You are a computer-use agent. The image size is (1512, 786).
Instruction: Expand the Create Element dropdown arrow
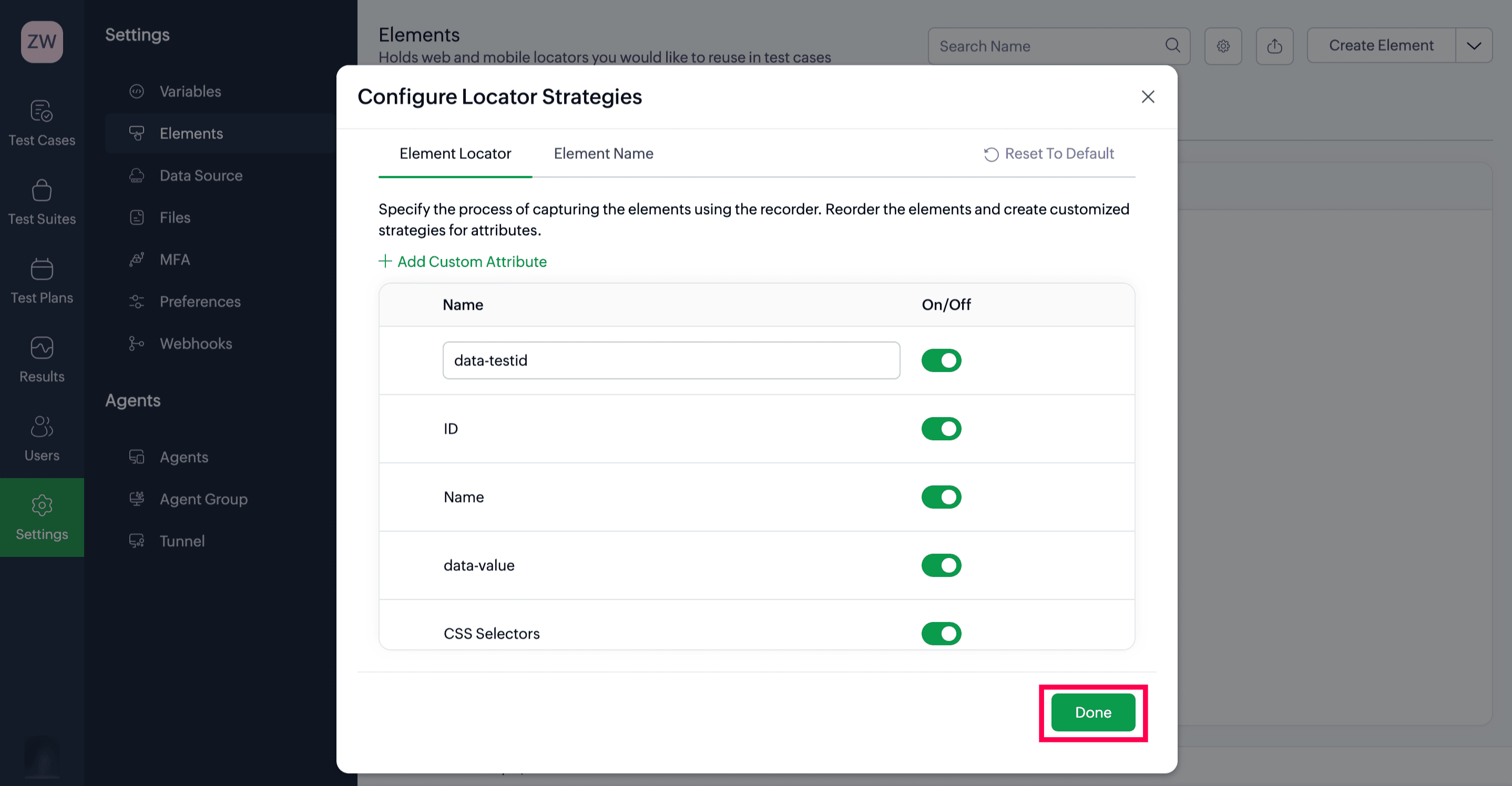tap(1473, 46)
